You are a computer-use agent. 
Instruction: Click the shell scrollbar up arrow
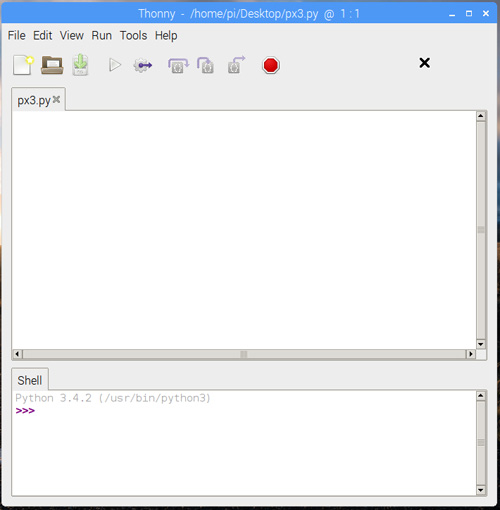point(481,396)
